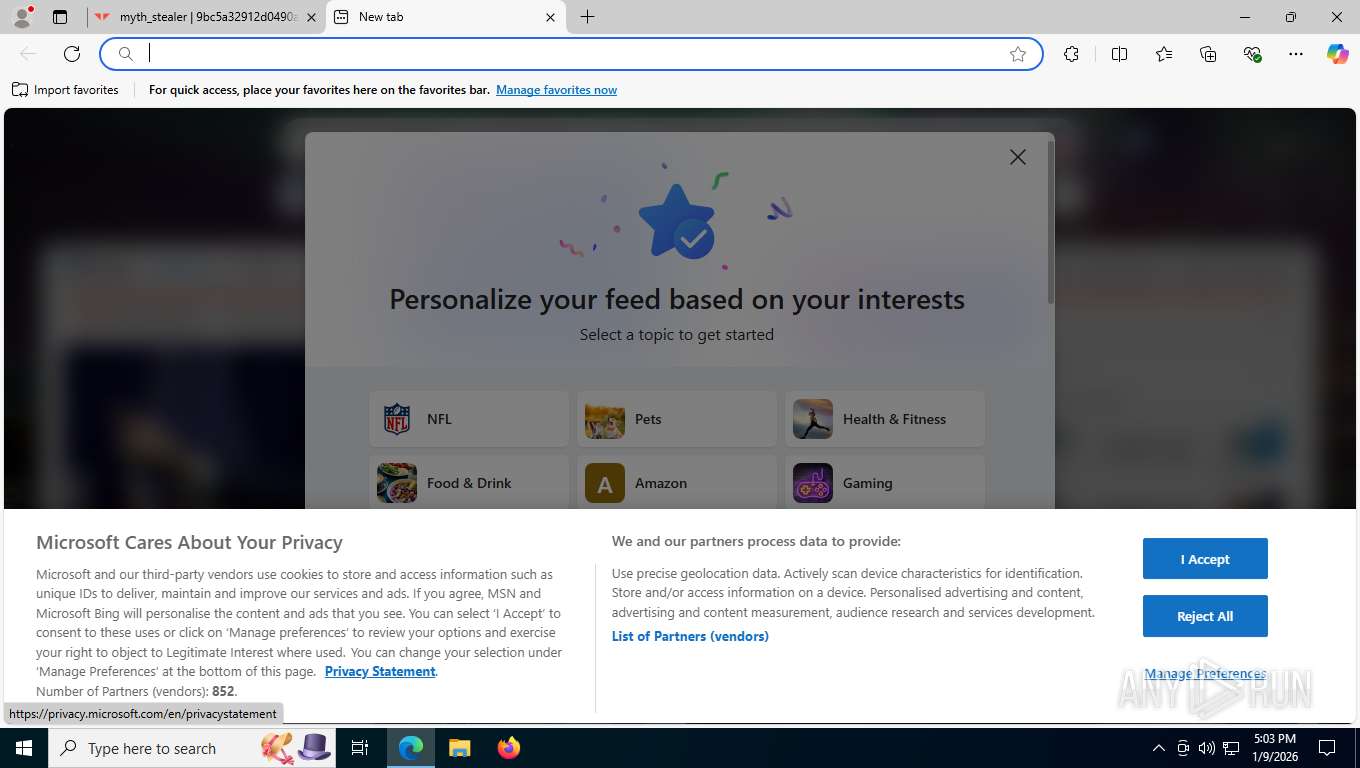Open the notification center icon
Screen dimensions: 1360x768
(1327, 748)
